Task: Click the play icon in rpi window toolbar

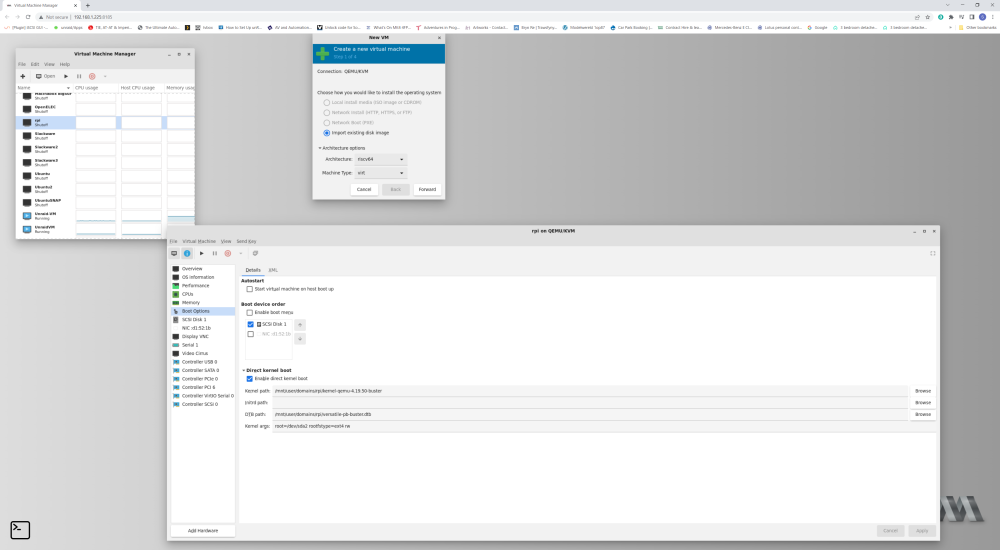Action: pyautogui.click(x=202, y=253)
